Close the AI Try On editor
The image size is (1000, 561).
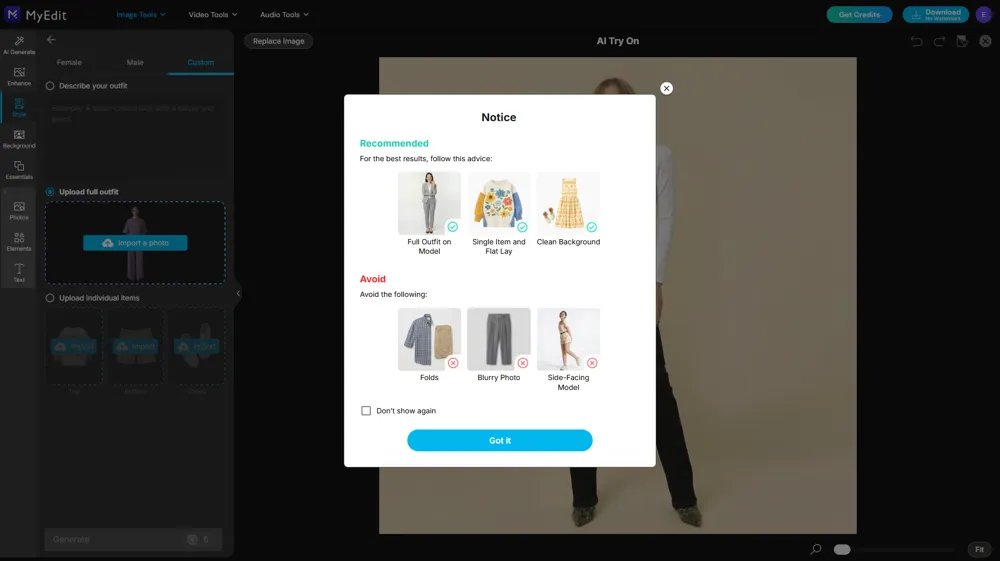(x=985, y=41)
